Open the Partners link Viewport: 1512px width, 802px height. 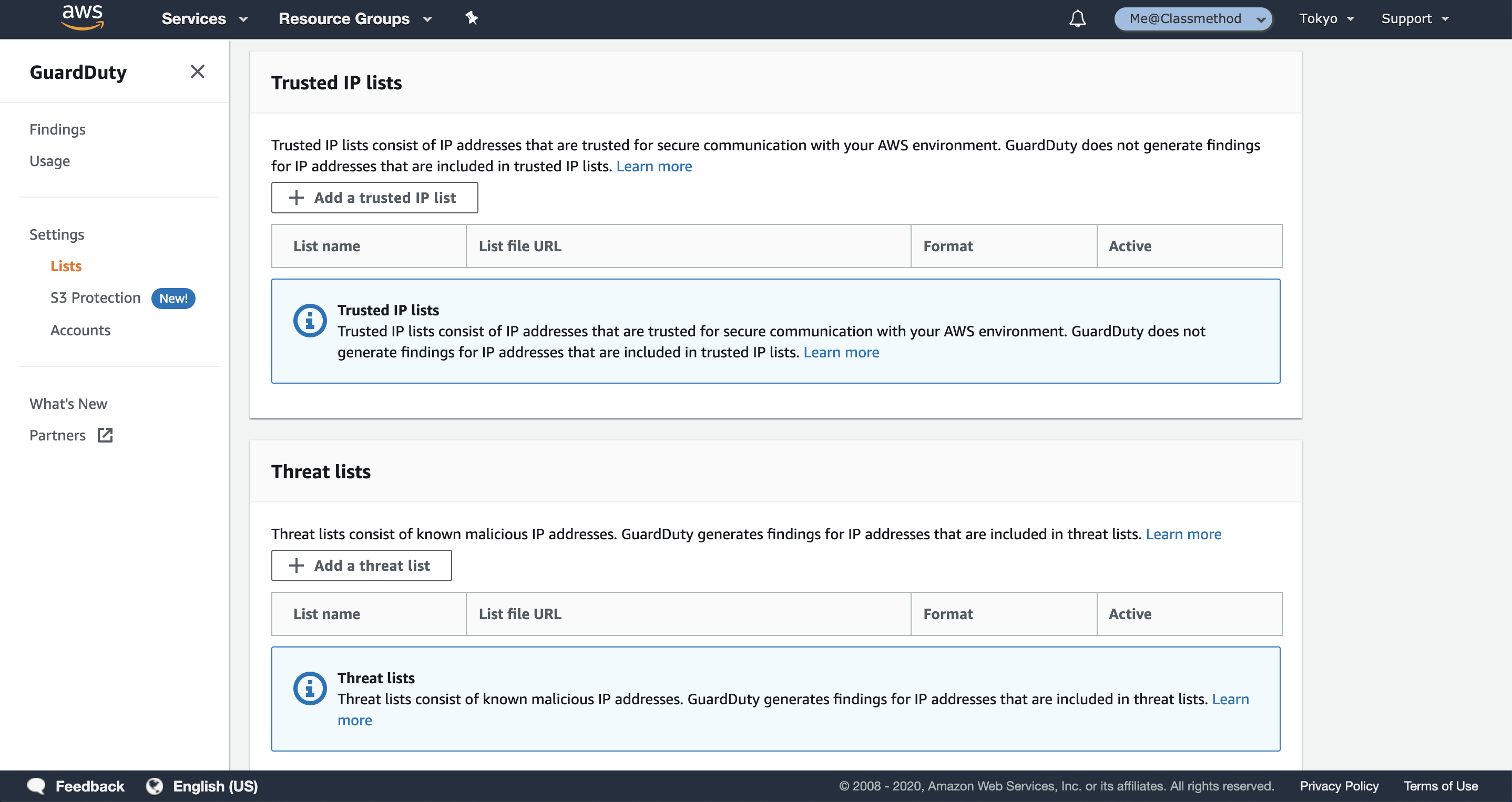57,435
